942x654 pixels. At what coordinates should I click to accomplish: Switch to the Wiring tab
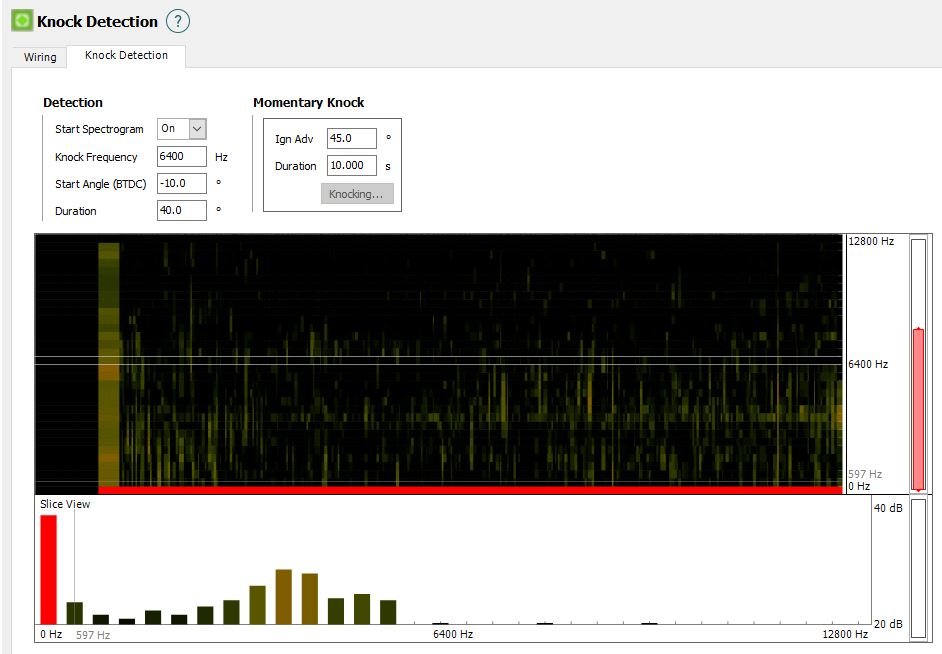point(40,57)
